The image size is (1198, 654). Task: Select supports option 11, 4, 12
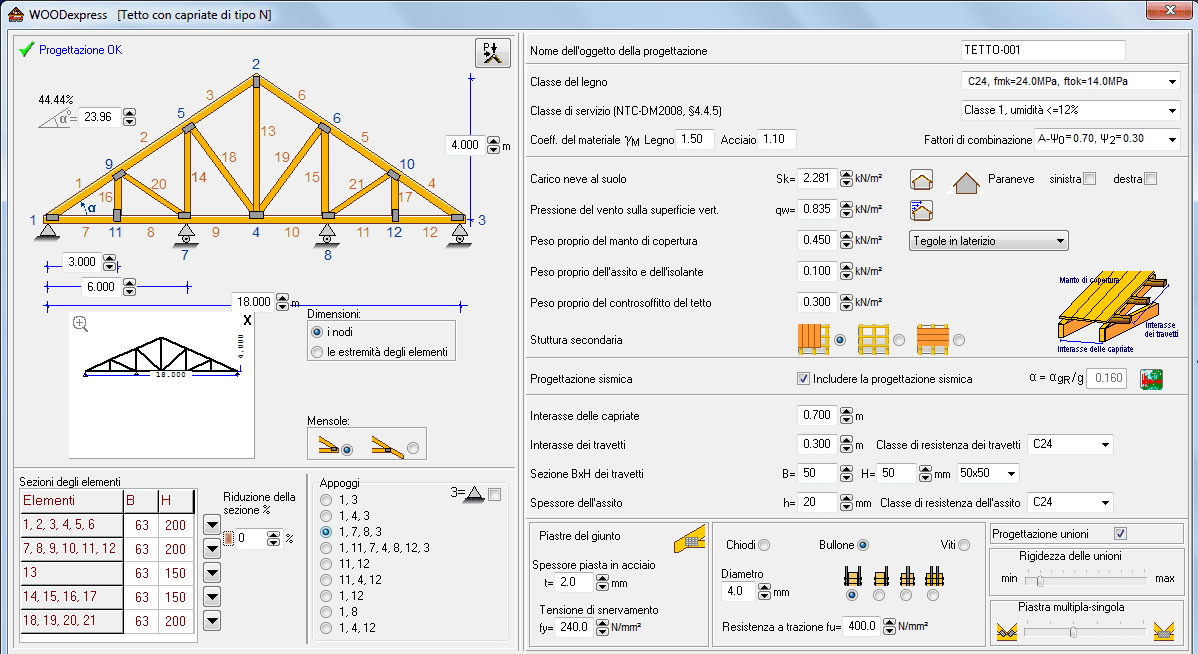click(x=326, y=580)
